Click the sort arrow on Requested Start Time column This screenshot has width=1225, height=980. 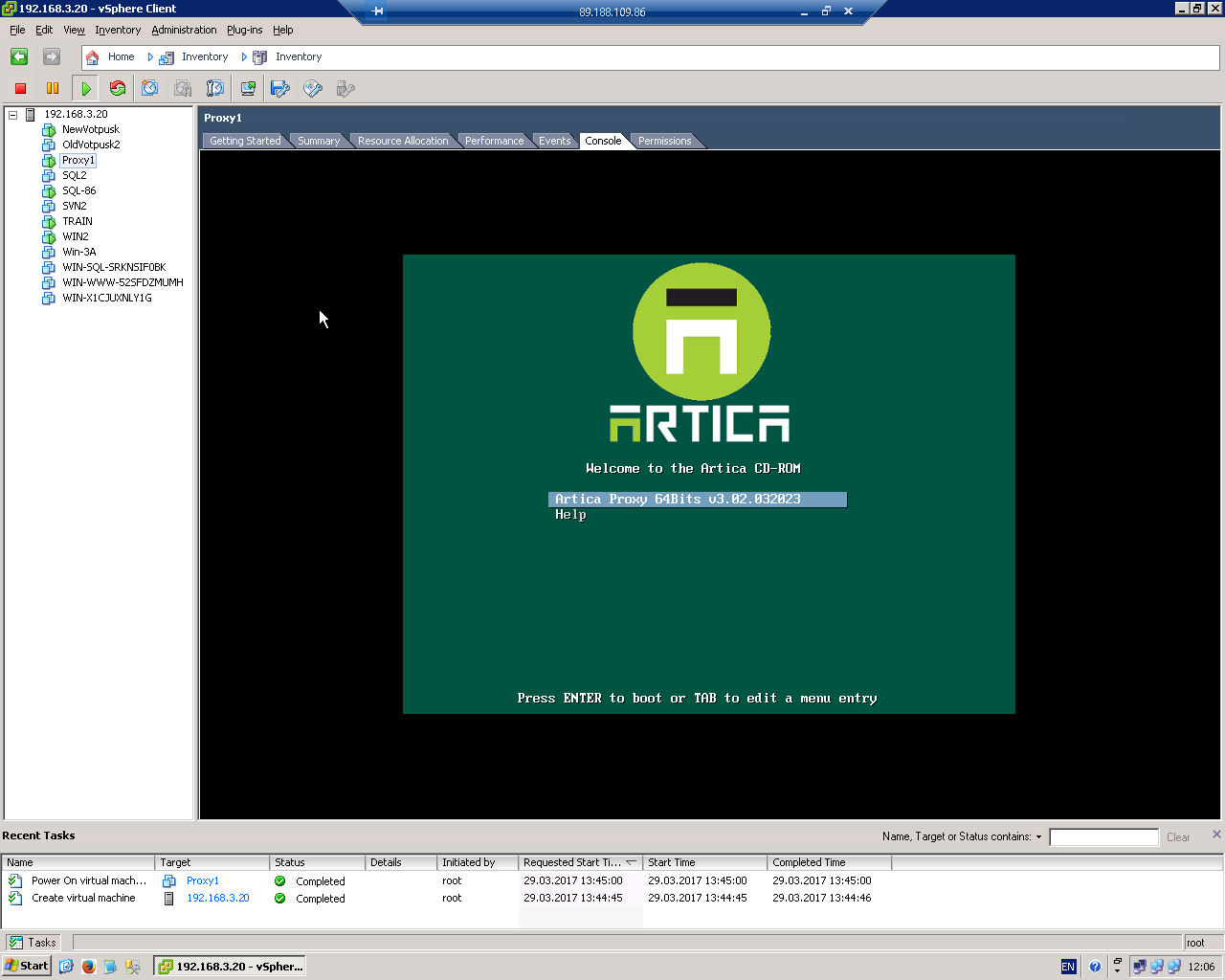(631, 862)
